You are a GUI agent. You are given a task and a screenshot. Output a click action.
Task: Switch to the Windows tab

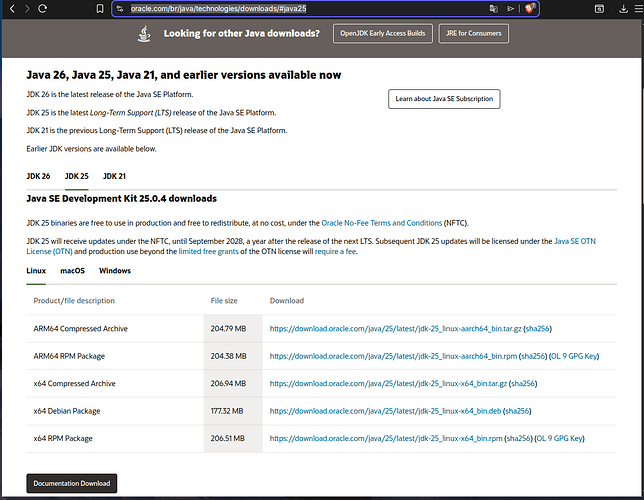tap(115, 271)
